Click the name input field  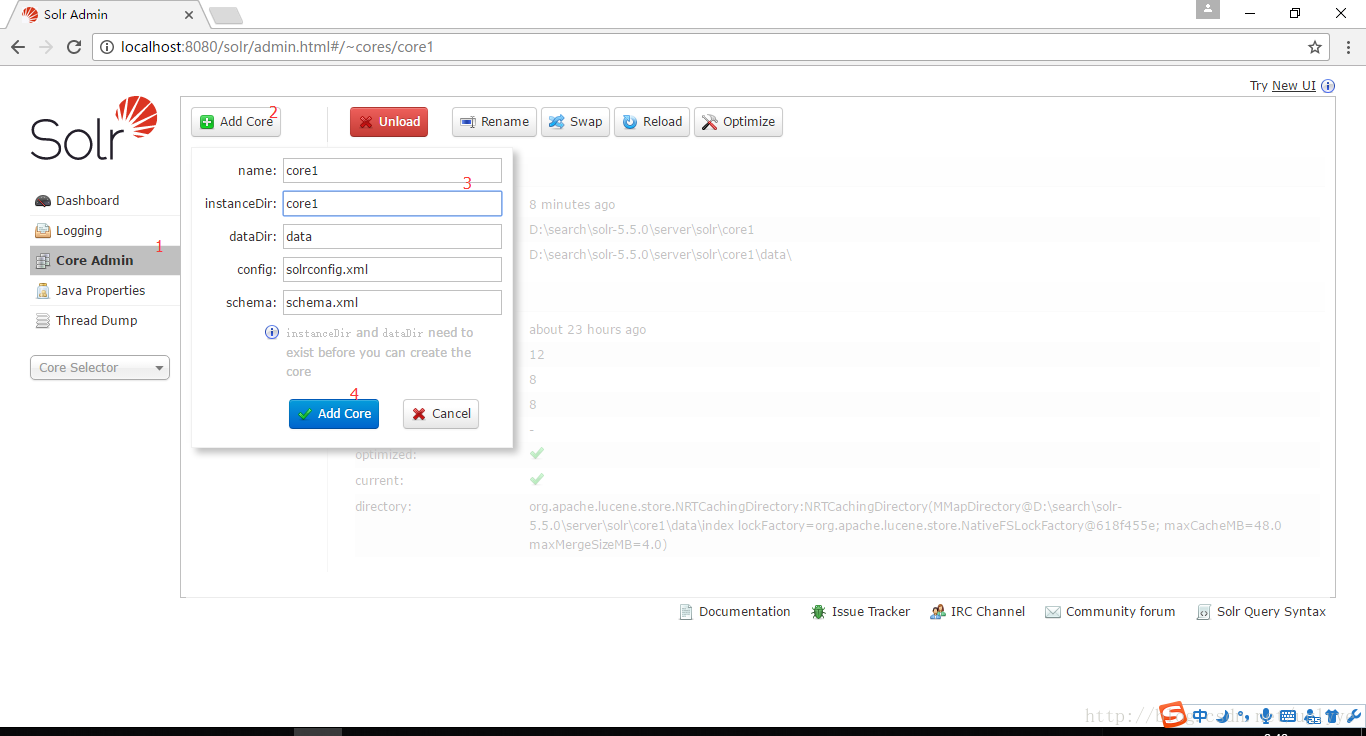(x=392, y=171)
